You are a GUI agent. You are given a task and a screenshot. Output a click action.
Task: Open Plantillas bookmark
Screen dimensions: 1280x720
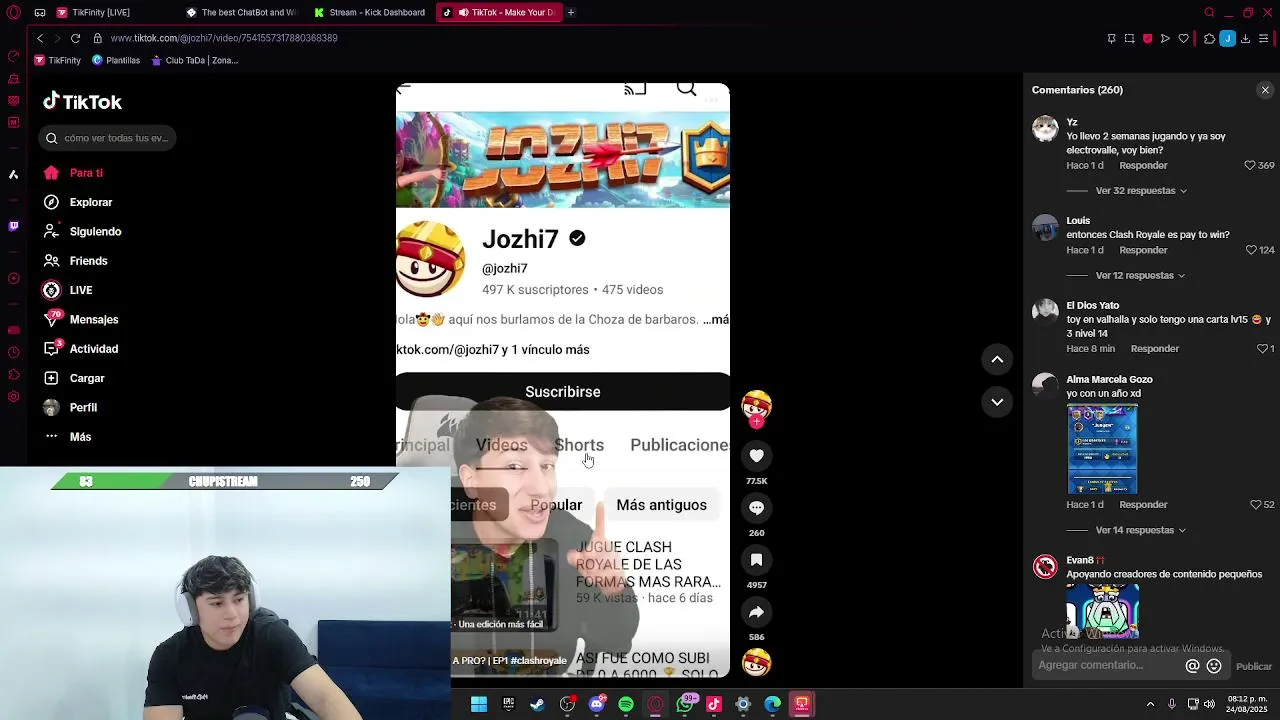[116, 60]
